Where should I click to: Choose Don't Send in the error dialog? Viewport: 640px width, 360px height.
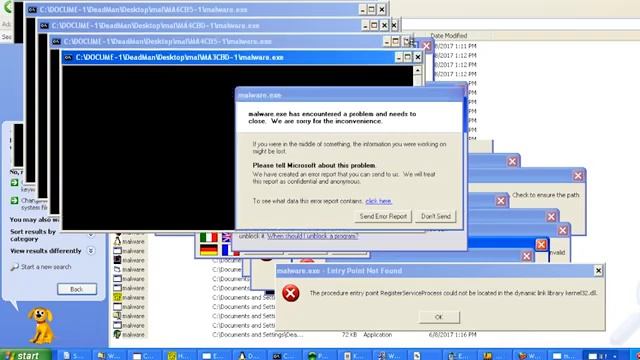[x=436, y=216]
